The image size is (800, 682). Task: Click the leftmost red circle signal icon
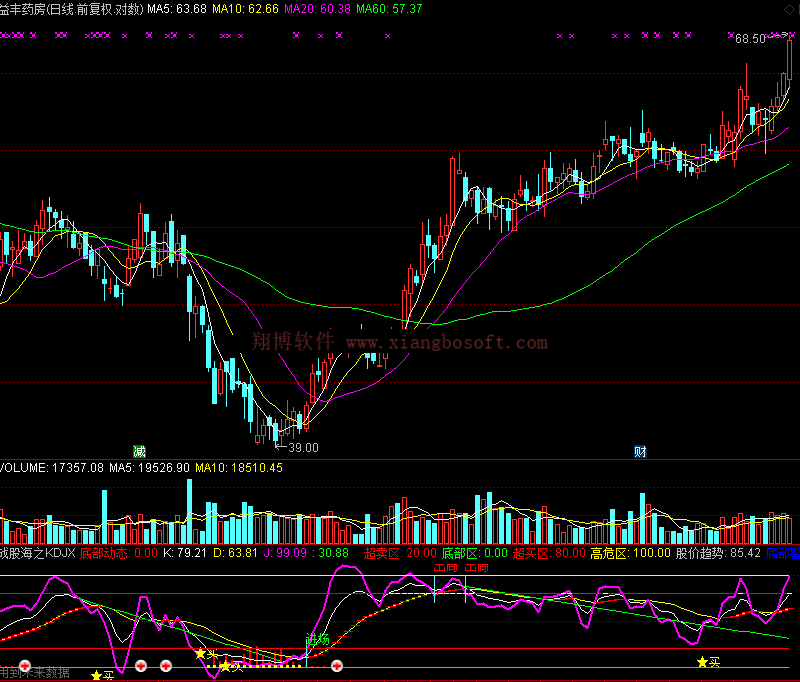(24, 664)
